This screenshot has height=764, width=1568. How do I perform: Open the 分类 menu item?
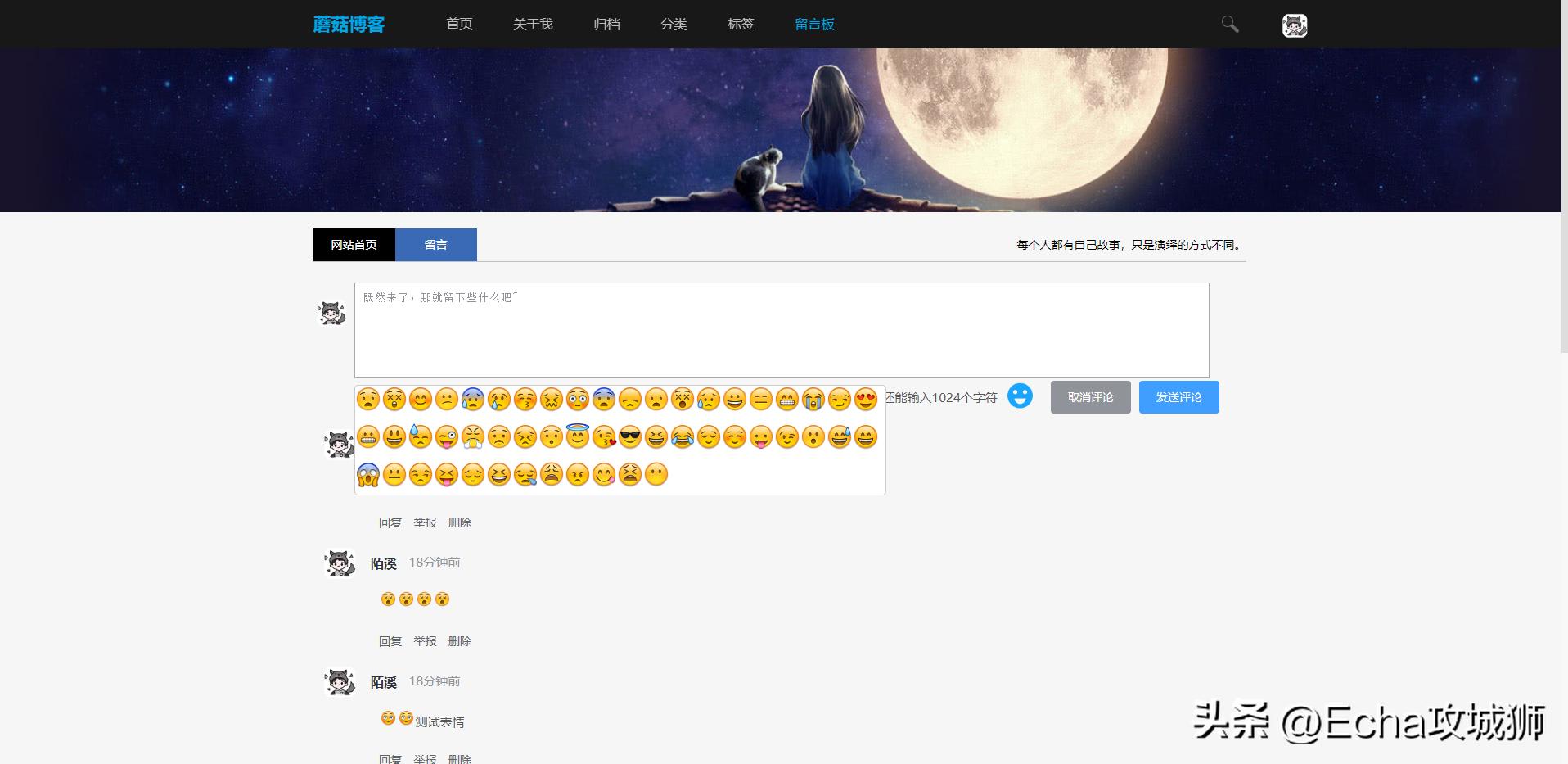click(x=673, y=24)
